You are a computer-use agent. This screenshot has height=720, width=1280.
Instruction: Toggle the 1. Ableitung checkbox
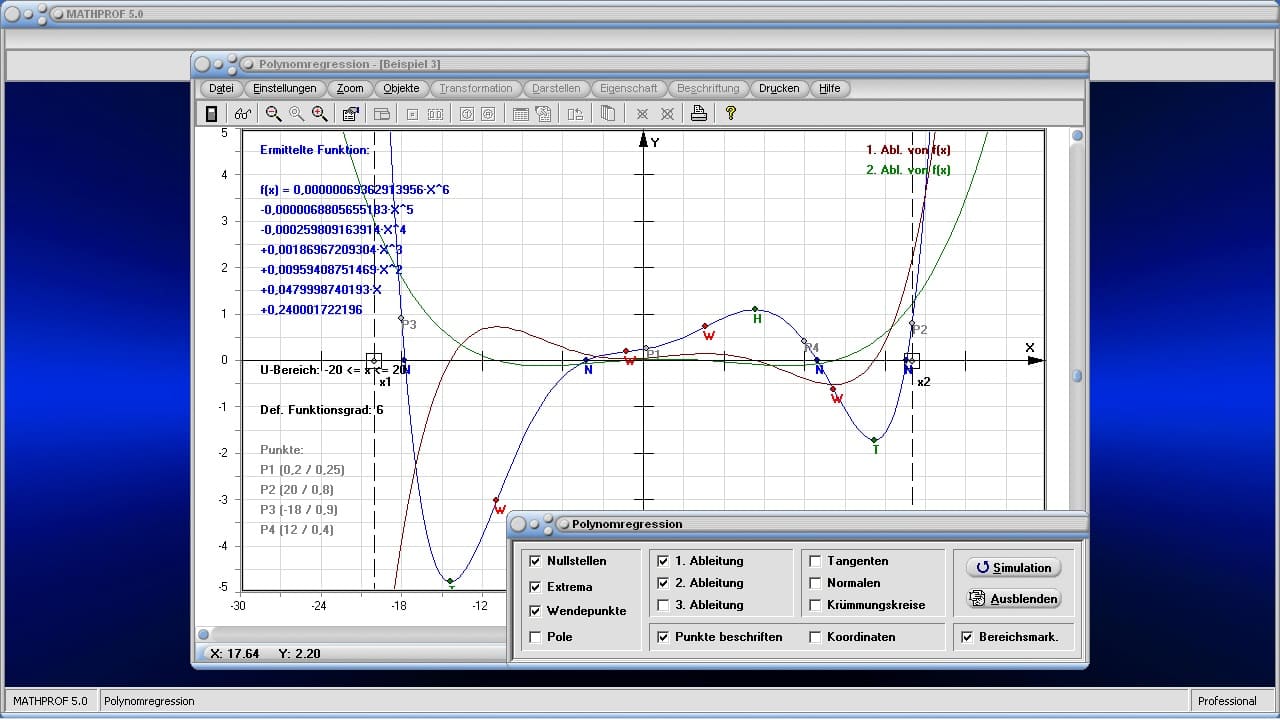663,561
